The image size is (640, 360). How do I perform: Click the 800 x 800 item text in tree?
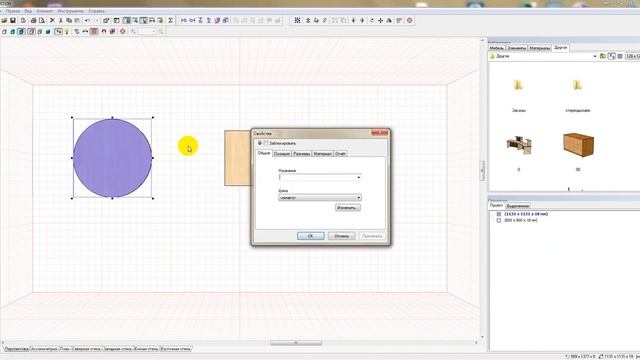[x=521, y=220]
